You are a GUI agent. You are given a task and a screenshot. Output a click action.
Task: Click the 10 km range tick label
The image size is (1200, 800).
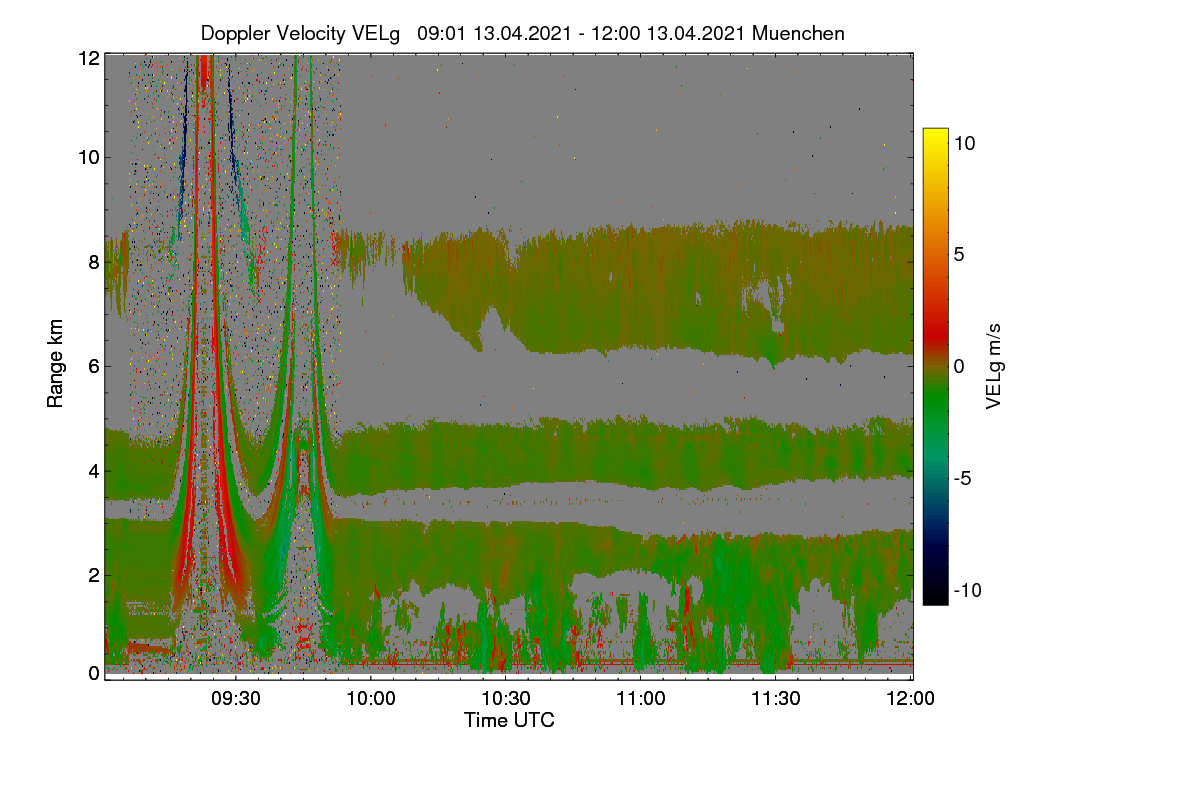tap(88, 157)
